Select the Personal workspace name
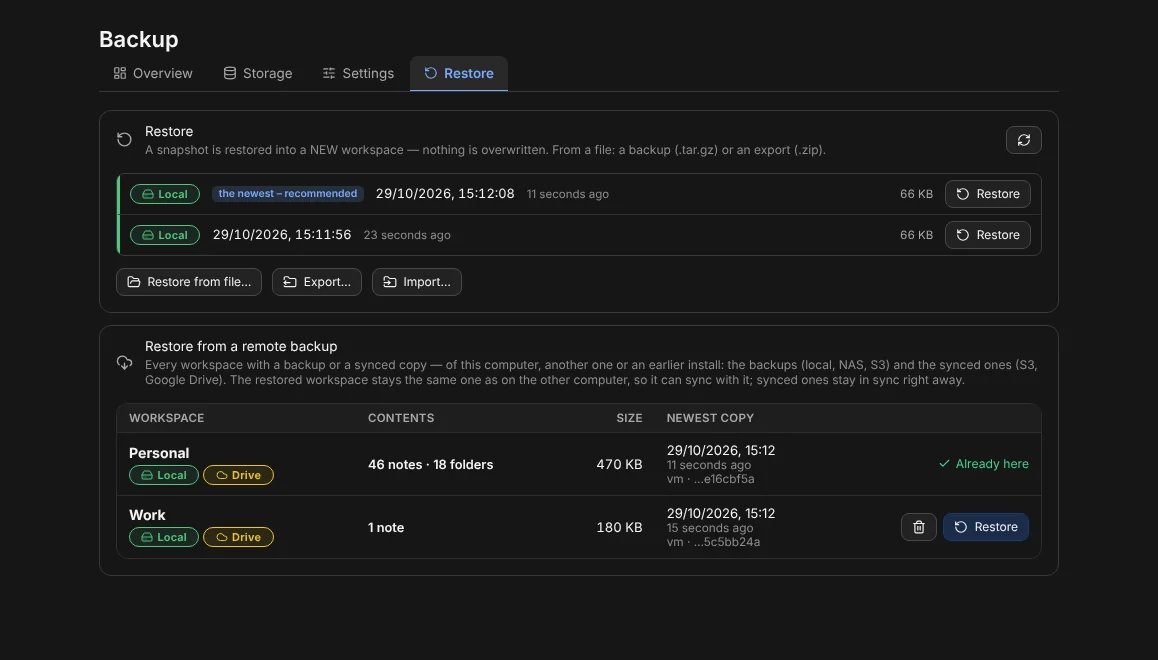Image resolution: width=1158 pixels, height=660 pixels. pos(159,453)
